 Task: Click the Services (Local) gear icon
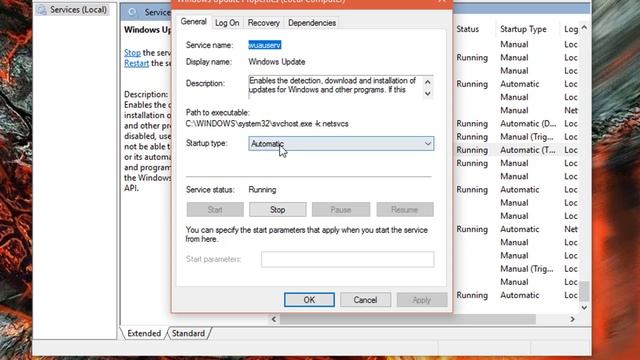42,10
